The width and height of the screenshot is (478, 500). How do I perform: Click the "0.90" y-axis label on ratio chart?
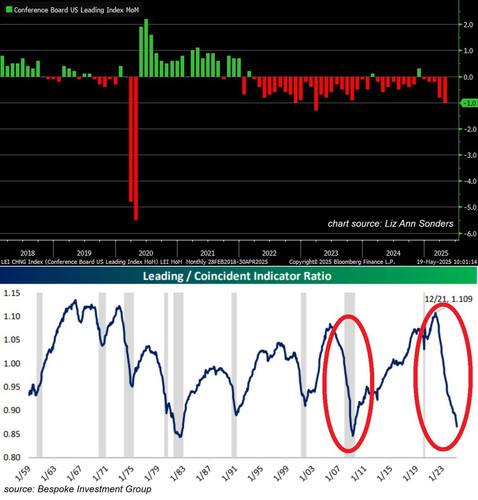(x=12, y=410)
